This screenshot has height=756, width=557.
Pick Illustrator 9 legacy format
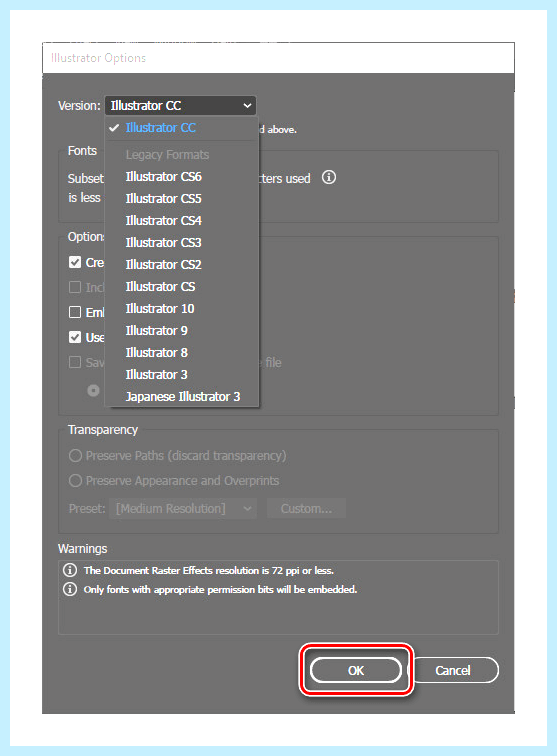pyautogui.click(x=182, y=331)
